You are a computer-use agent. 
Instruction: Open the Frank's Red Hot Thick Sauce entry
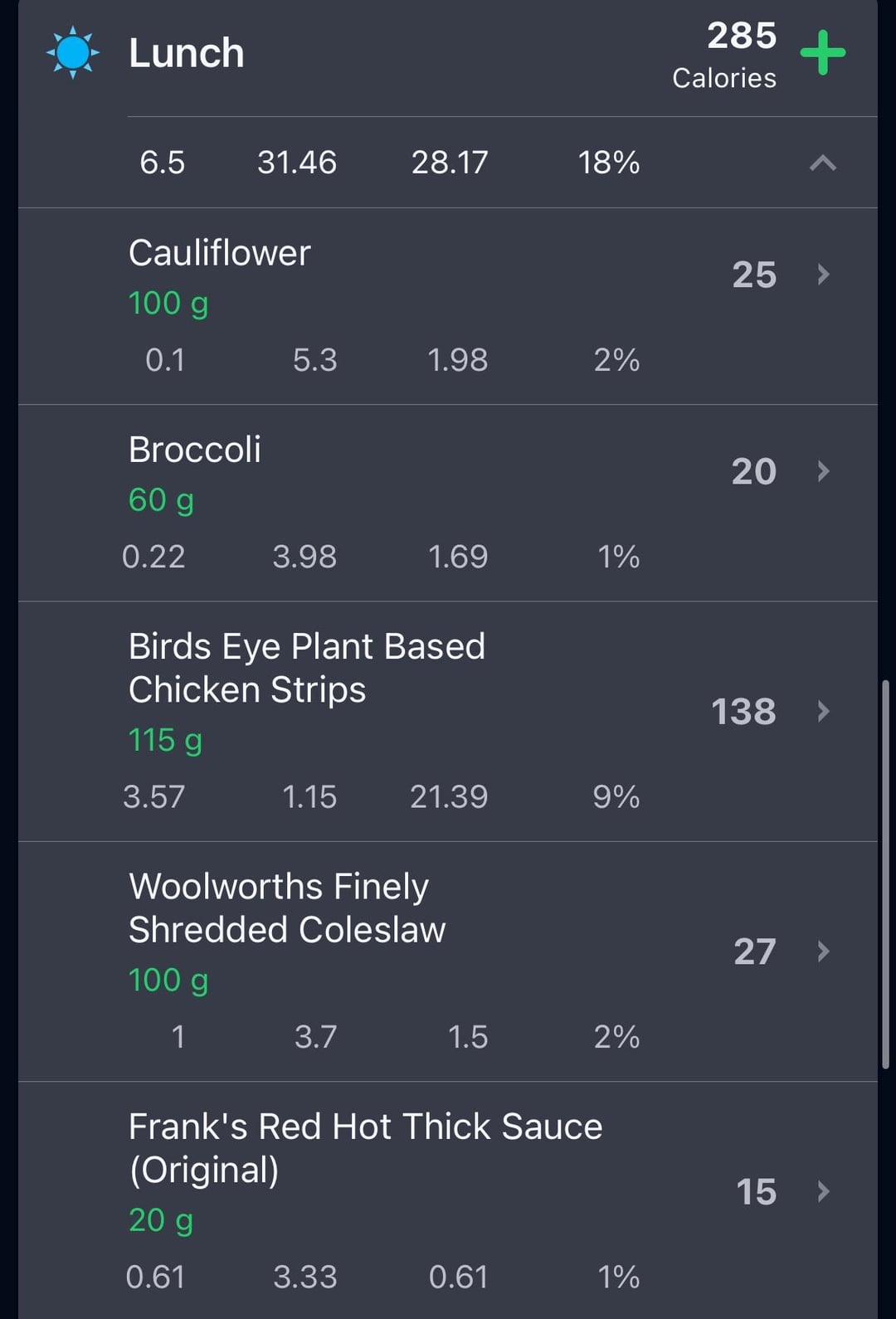pos(448,1200)
